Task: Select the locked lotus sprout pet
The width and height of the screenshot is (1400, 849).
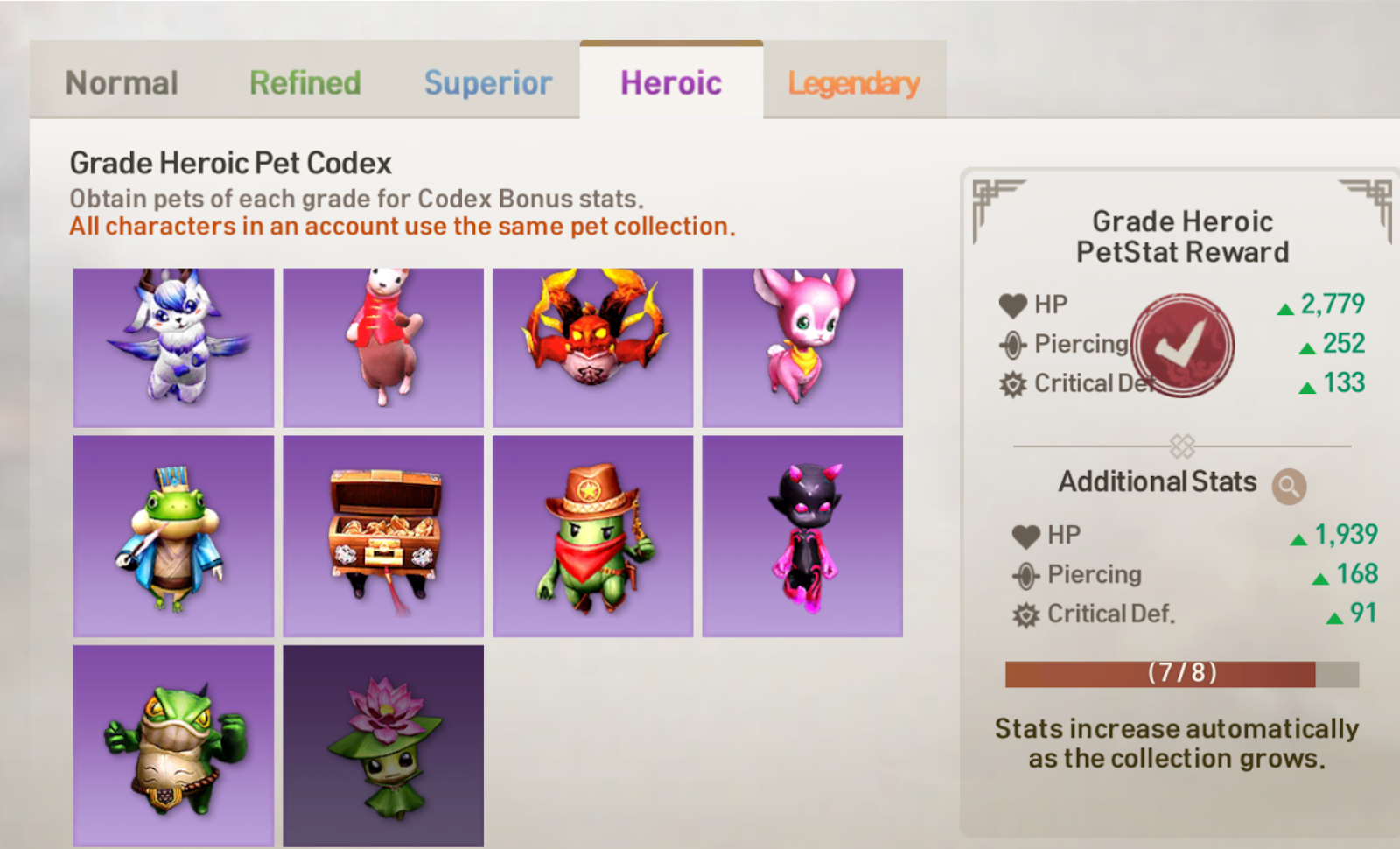Action: coord(383,746)
